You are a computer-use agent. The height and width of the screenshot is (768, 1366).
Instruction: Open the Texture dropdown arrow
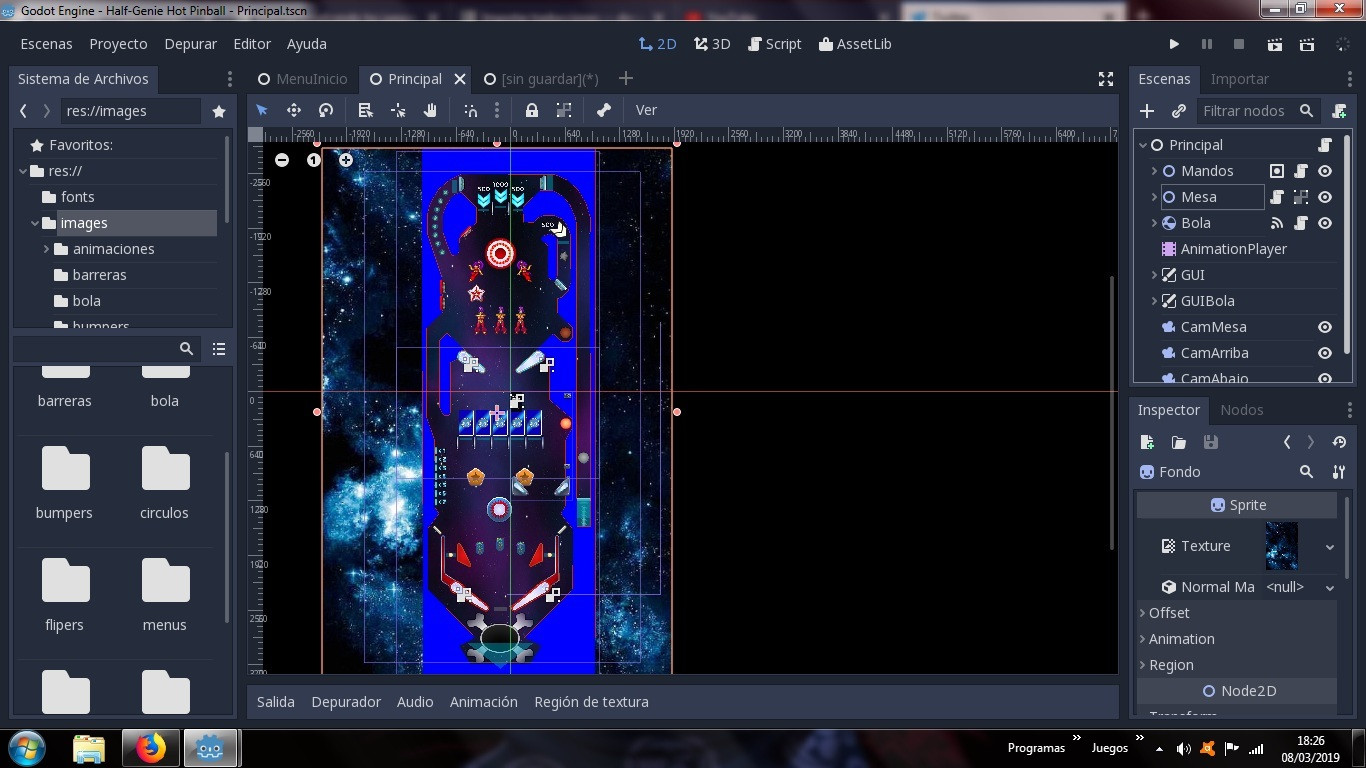pyautogui.click(x=1329, y=547)
